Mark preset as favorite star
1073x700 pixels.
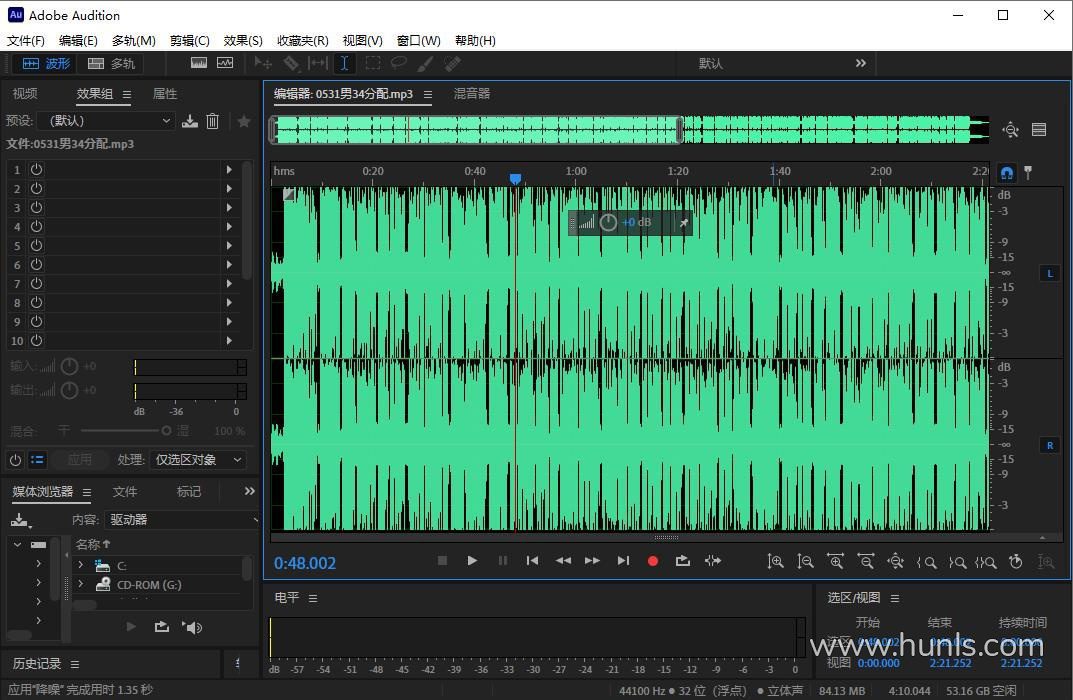[244, 121]
